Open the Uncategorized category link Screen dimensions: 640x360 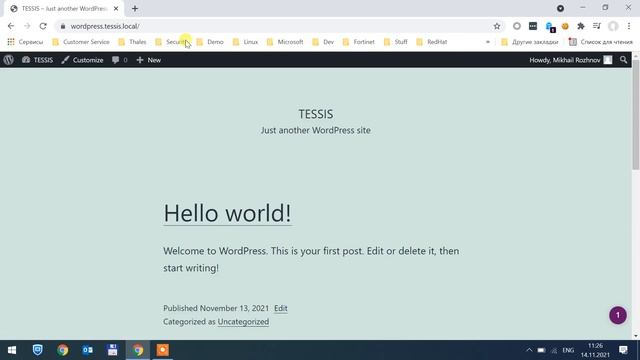(x=243, y=322)
